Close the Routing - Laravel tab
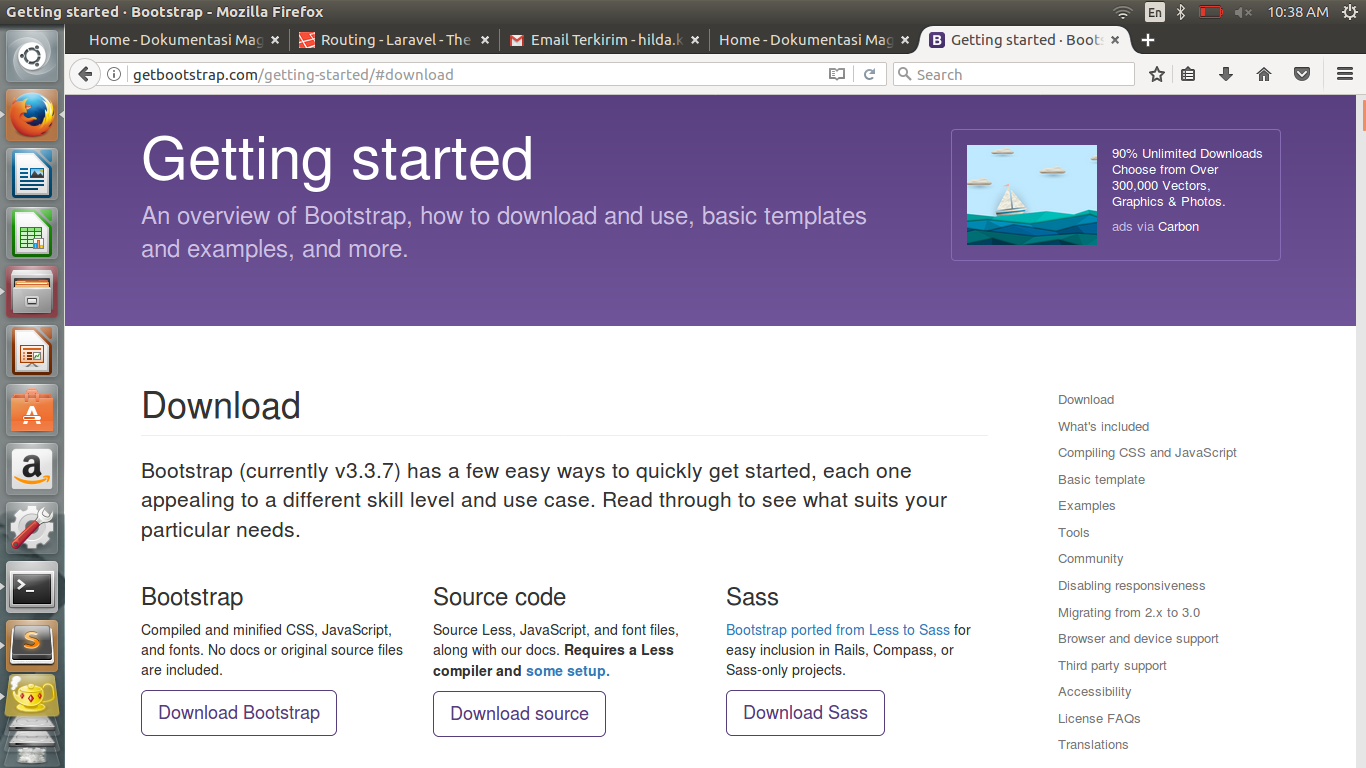This screenshot has width=1366, height=768. coord(485,40)
